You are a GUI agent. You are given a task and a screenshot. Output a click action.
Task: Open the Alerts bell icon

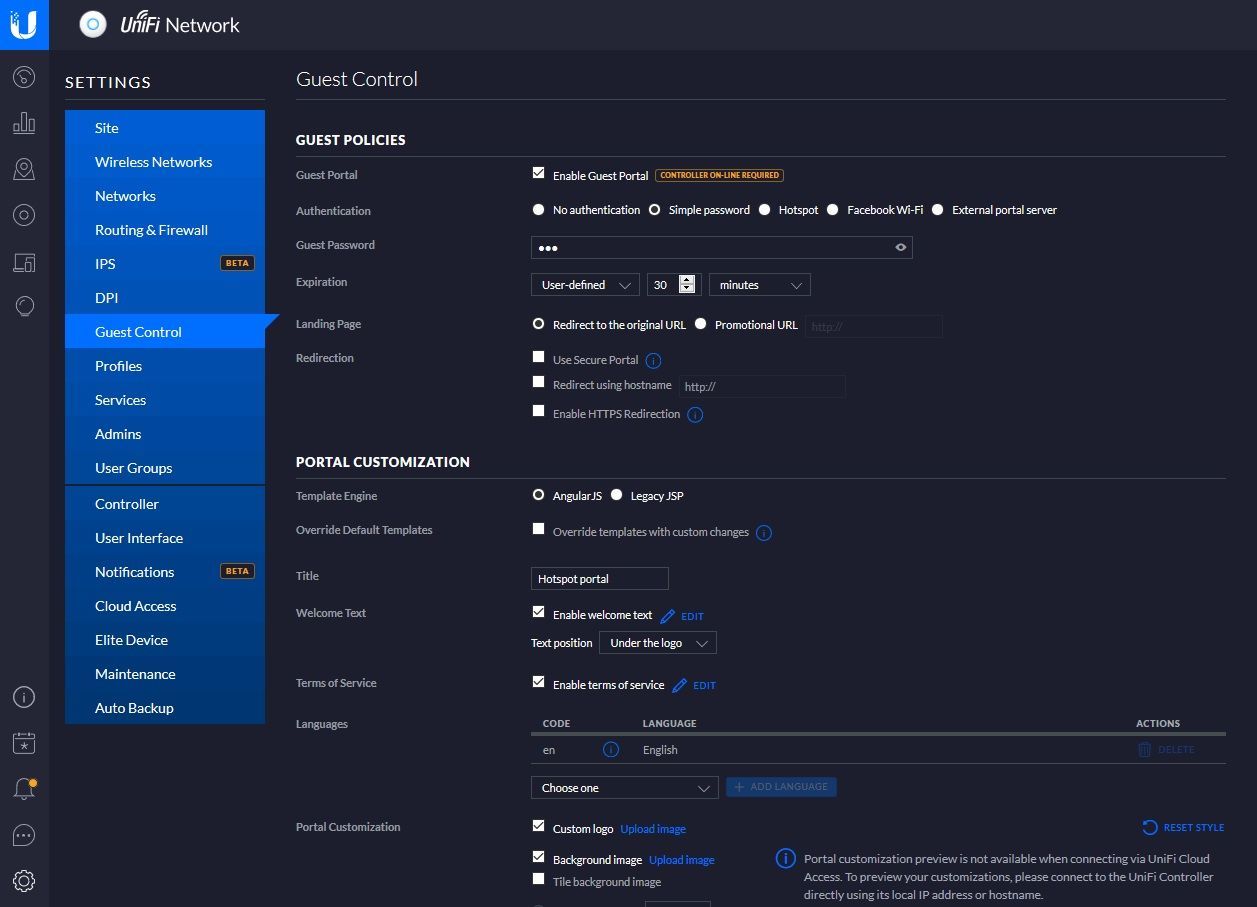24,788
